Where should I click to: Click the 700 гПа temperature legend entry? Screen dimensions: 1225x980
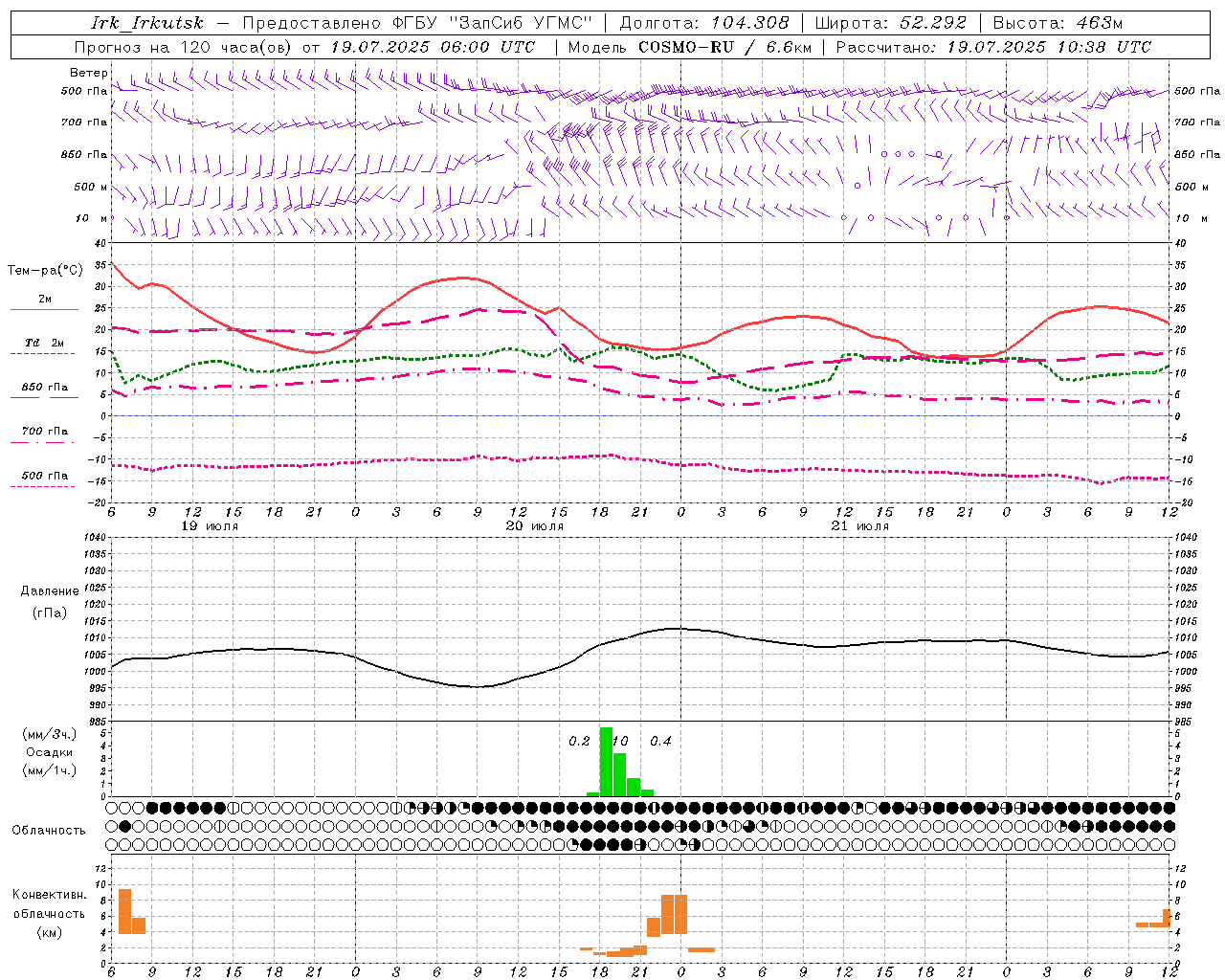(45, 432)
